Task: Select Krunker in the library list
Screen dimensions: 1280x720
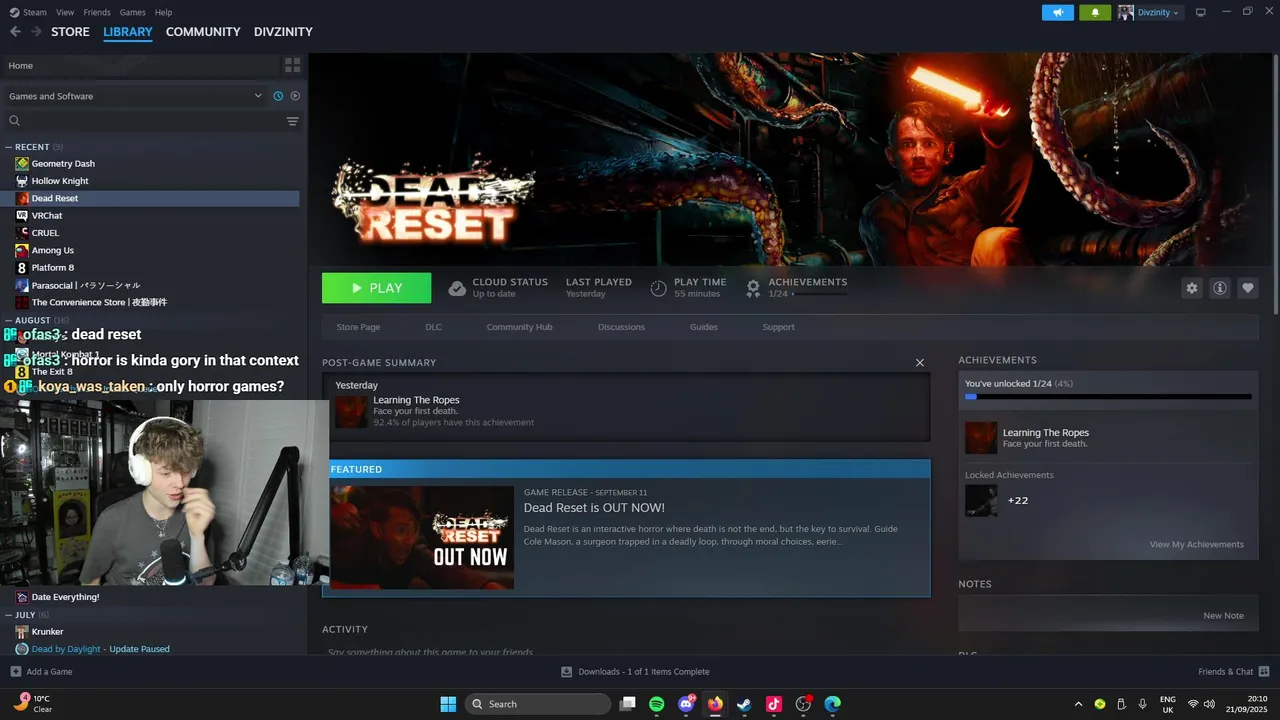Action: pos(47,632)
